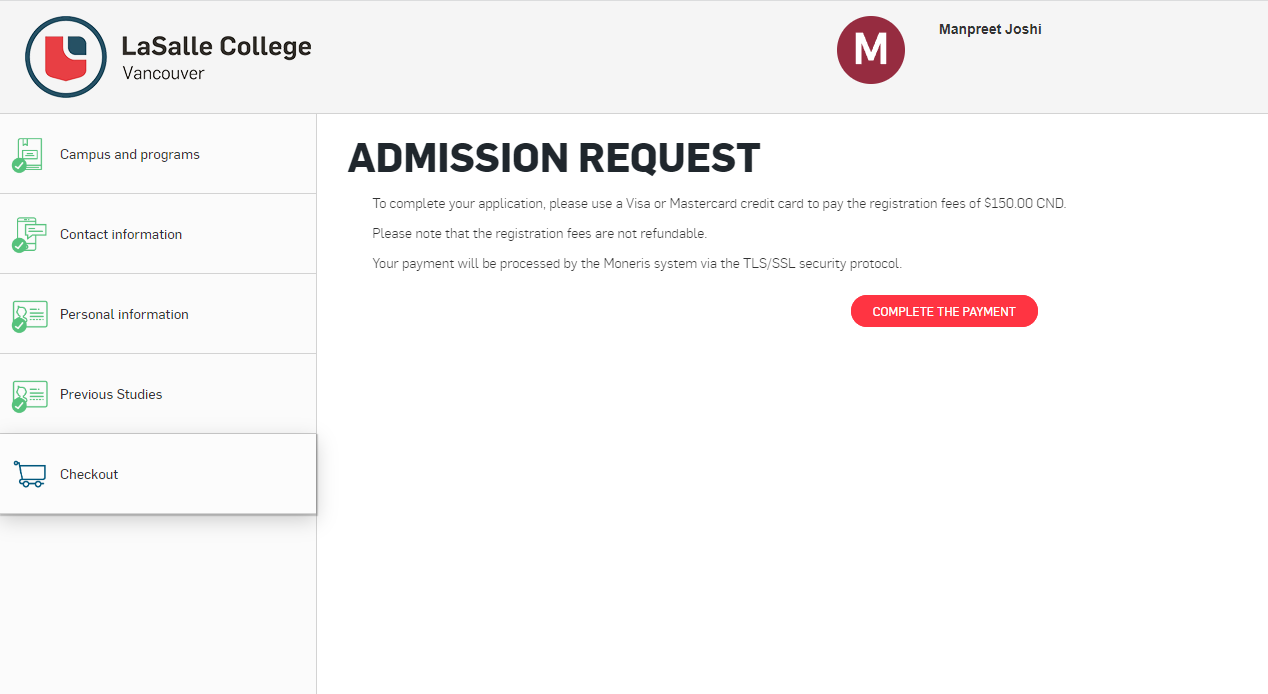
Task: Go to Campus and programs step
Action: pos(158,154)
